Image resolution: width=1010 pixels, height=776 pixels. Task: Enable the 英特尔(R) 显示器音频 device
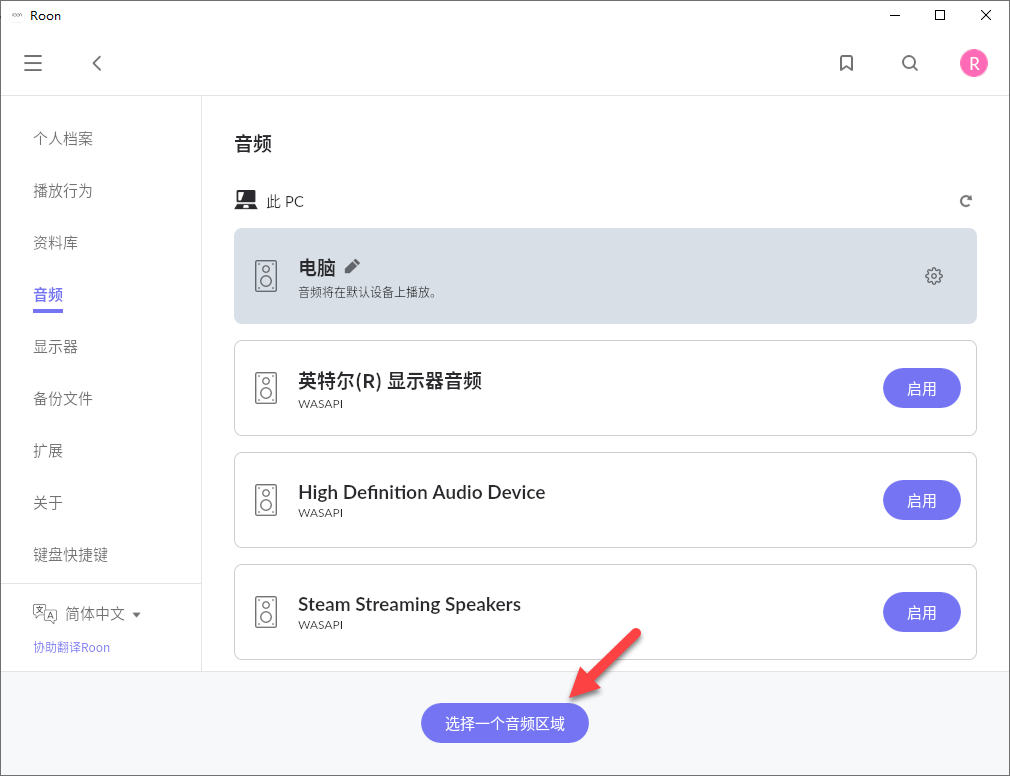[x=922, y=388]
